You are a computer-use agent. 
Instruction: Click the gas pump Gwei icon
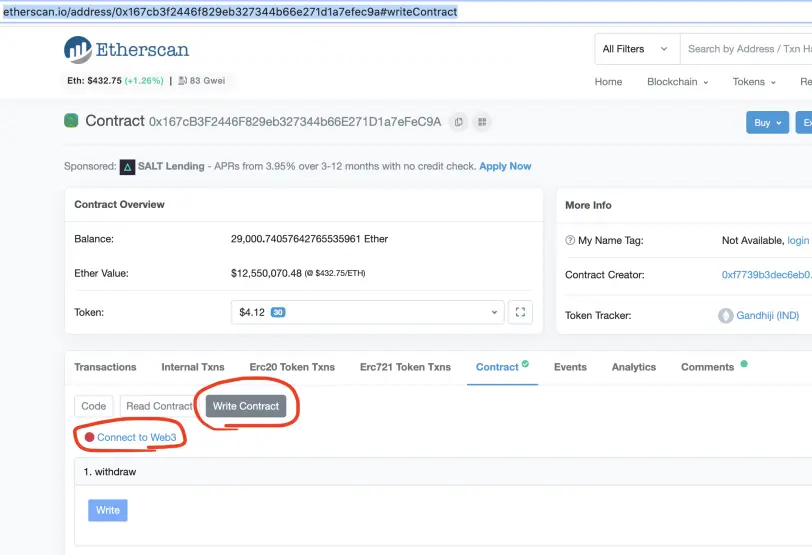[182, 81]
